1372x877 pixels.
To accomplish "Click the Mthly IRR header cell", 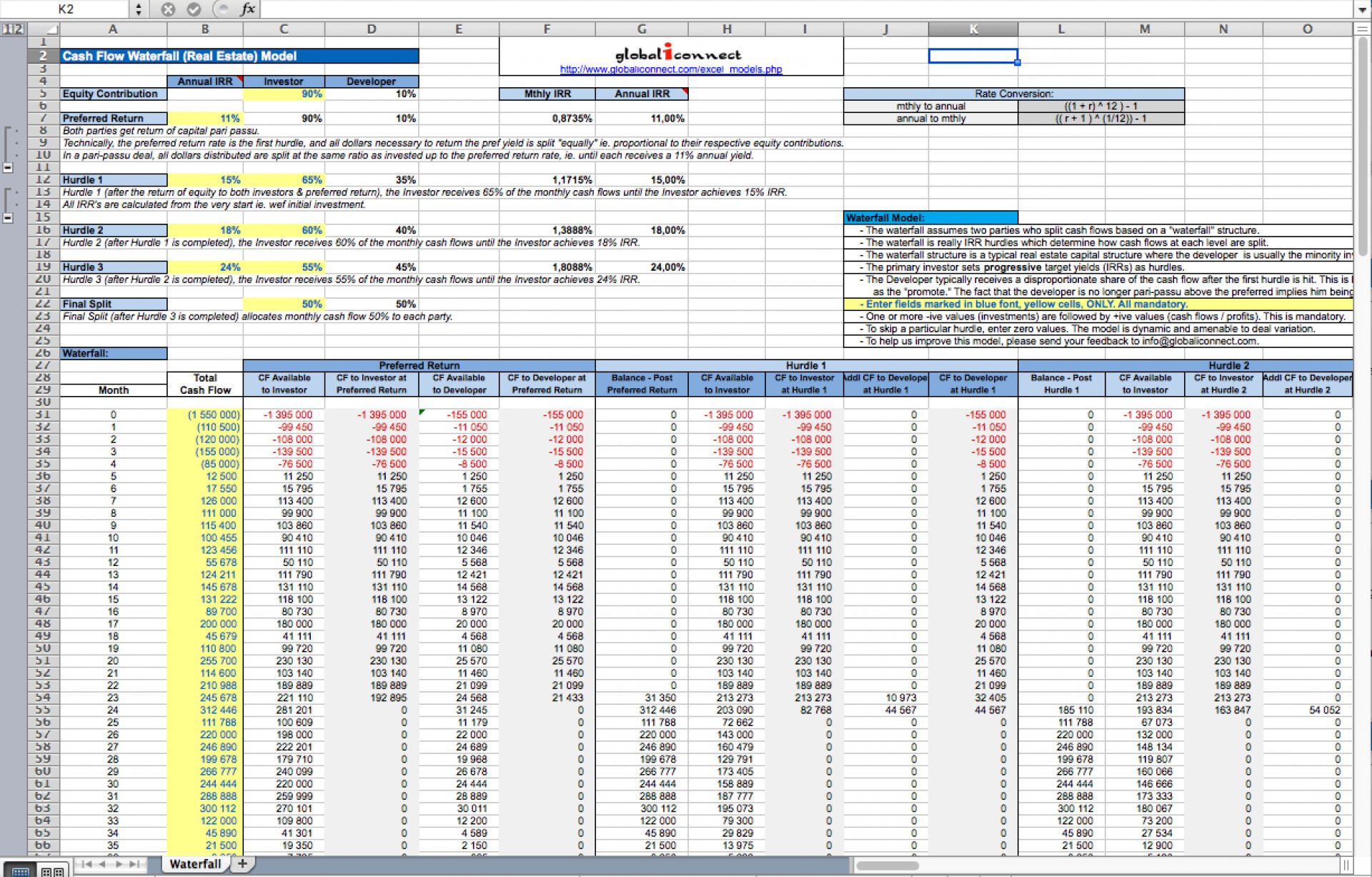I will tap(547, 94).
